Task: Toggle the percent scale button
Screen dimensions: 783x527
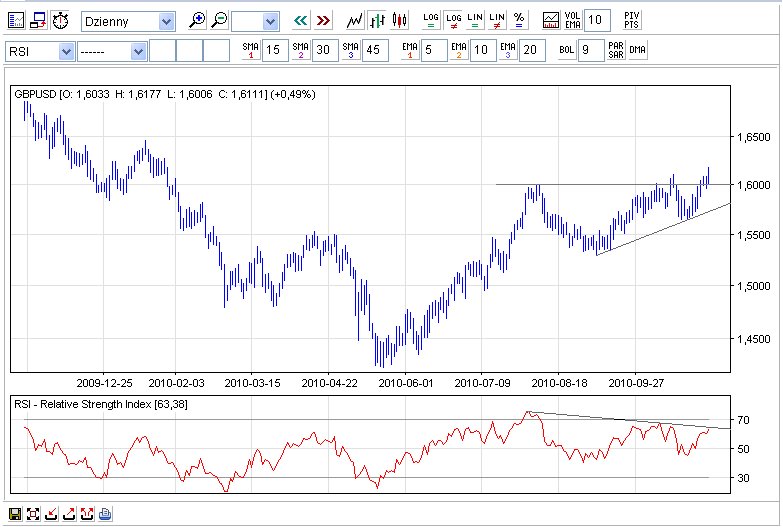Action: point(518,20)
